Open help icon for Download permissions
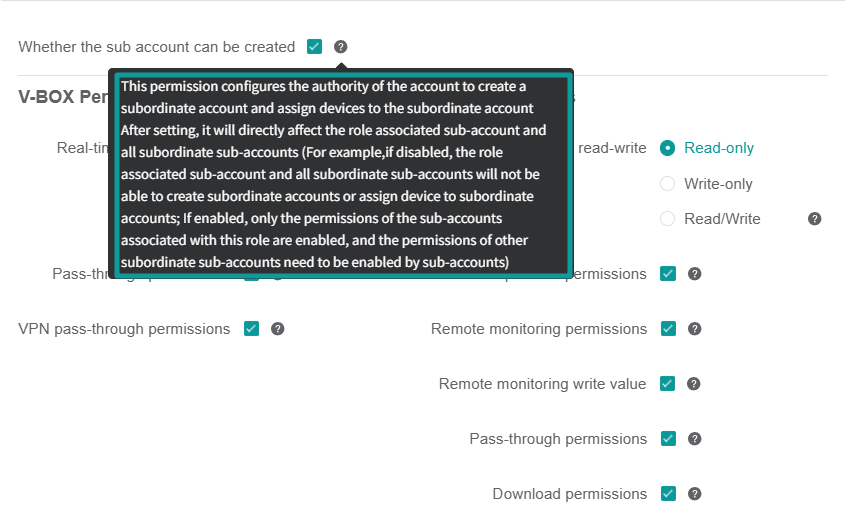The image size is (846, 525). pyautogui.click(x=694, y=494)
